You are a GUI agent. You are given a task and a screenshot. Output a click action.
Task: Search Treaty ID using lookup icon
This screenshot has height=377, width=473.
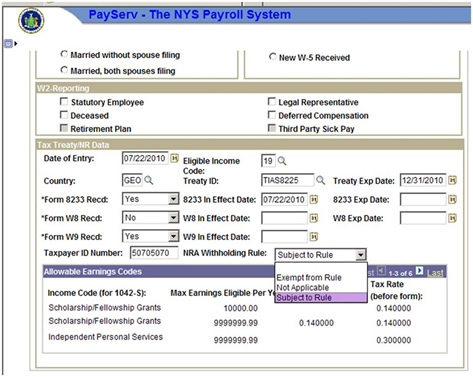pos(320,180)
